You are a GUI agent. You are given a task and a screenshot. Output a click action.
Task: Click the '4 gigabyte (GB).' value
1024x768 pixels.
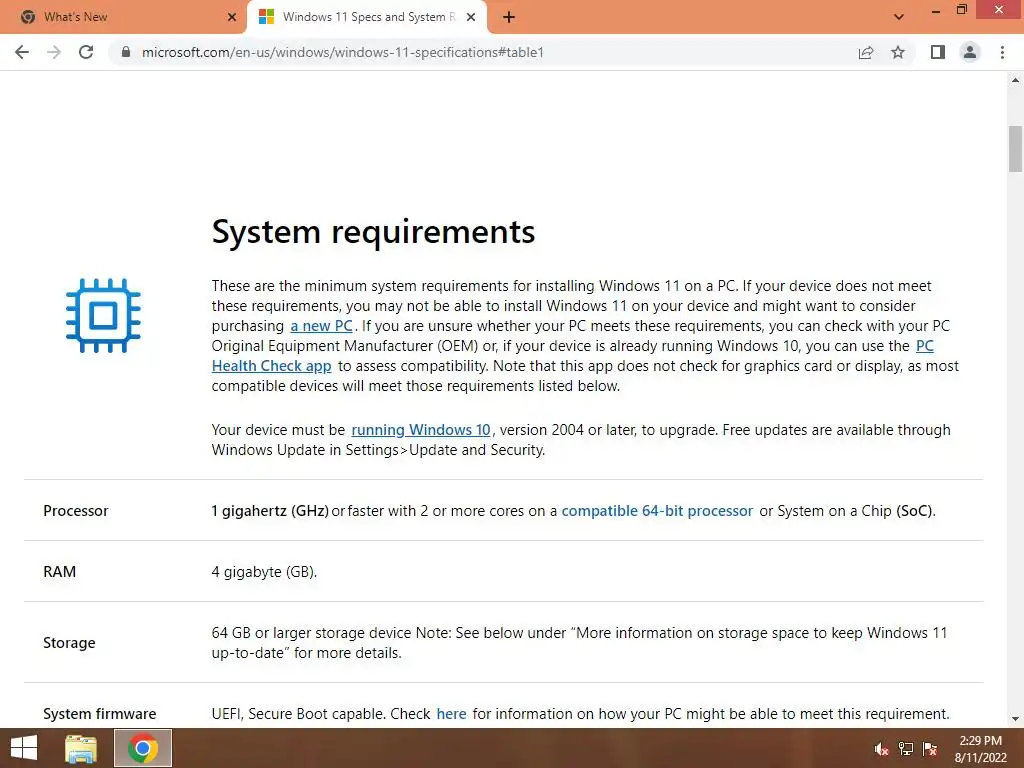click(264, 571)
